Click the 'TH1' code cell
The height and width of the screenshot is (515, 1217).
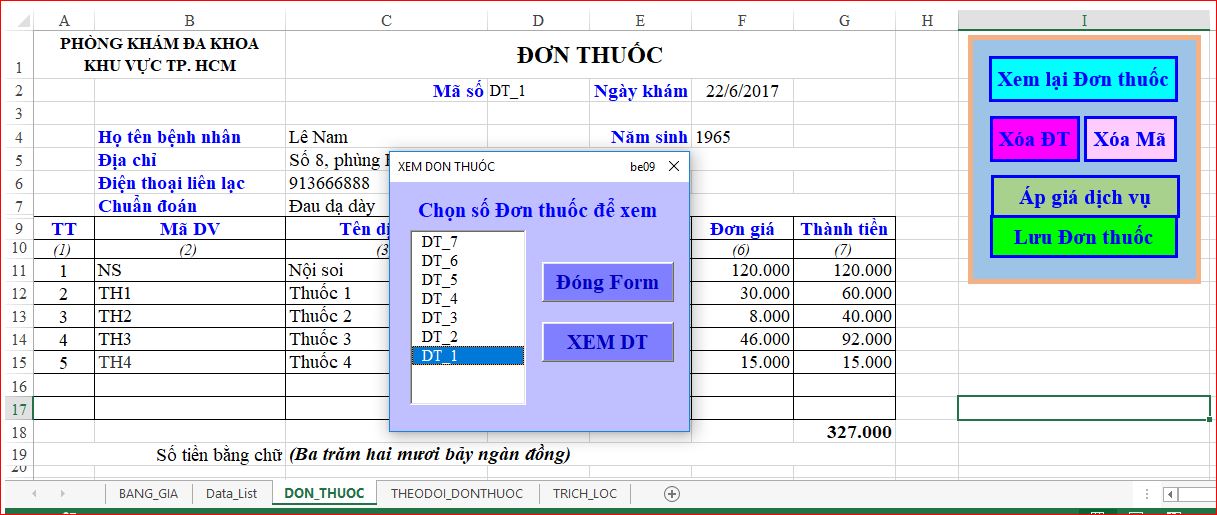[x=190, y=293]
